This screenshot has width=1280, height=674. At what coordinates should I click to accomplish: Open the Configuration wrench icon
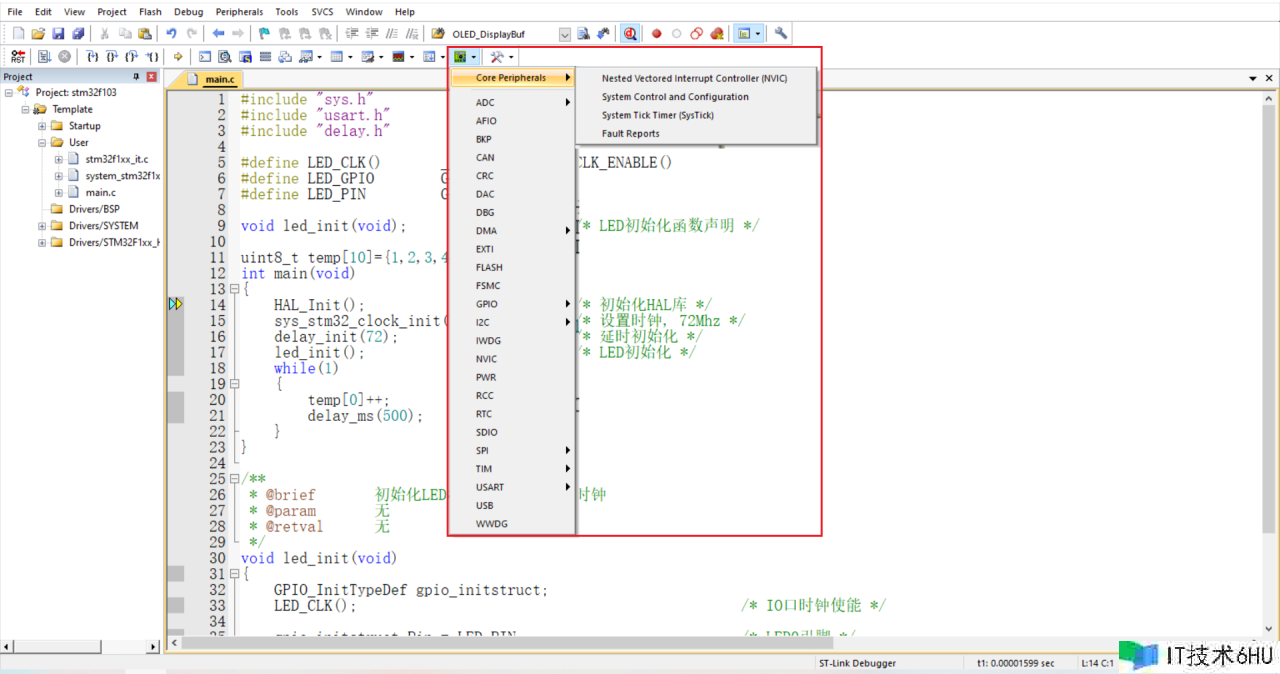pyautogui.click(x=781, y=34)
